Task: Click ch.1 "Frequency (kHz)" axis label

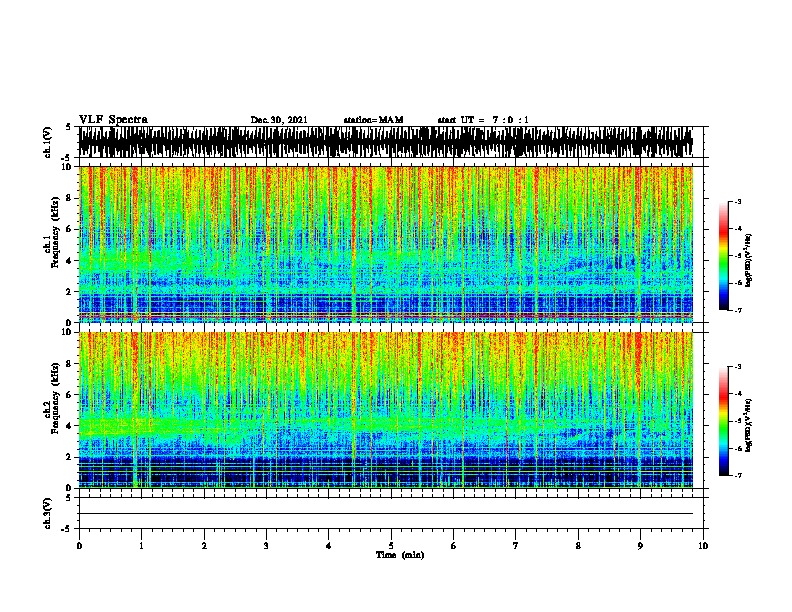Action: point(54,234)
